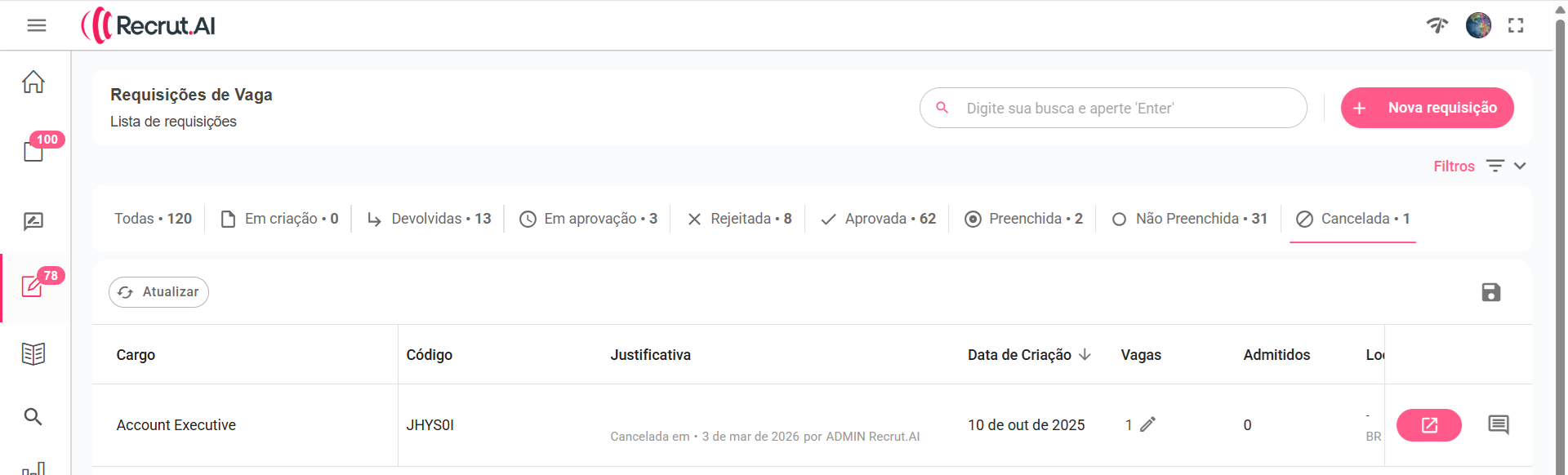Image resolution: width=1568 pixels, height=475 pixels.
Task: Open the hamburger navigation menu
Action: 37,25
